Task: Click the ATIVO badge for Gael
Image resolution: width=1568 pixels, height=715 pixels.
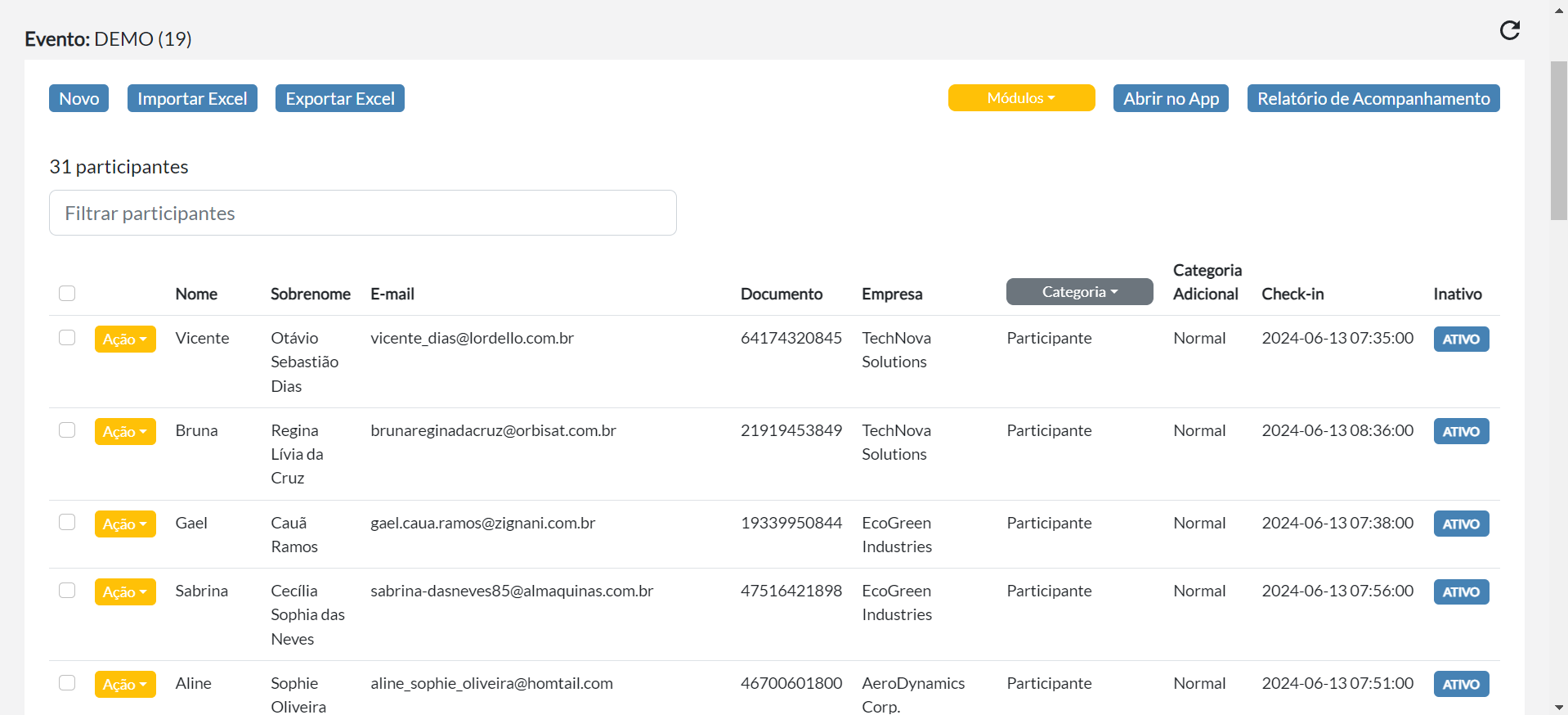Action: point(1461,524)
